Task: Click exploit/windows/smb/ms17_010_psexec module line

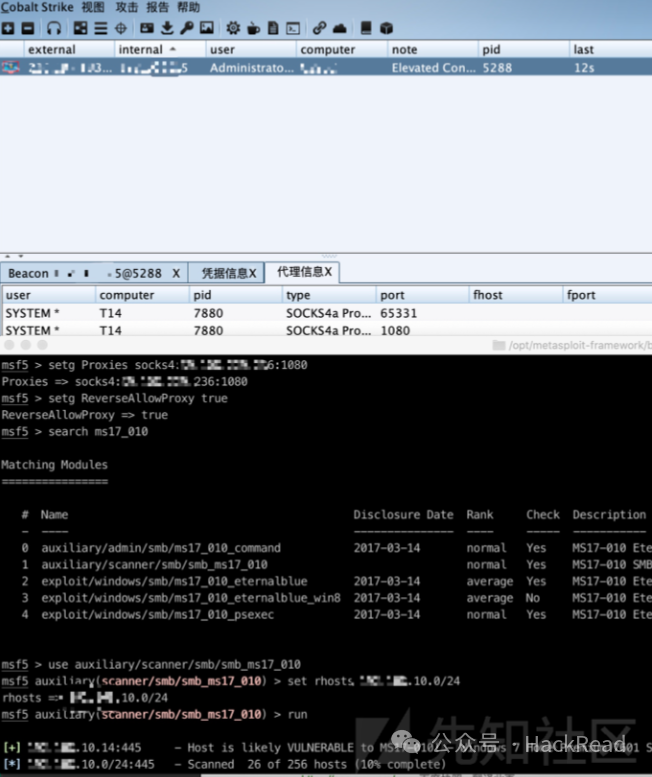Action: click(x=157, y=614)
